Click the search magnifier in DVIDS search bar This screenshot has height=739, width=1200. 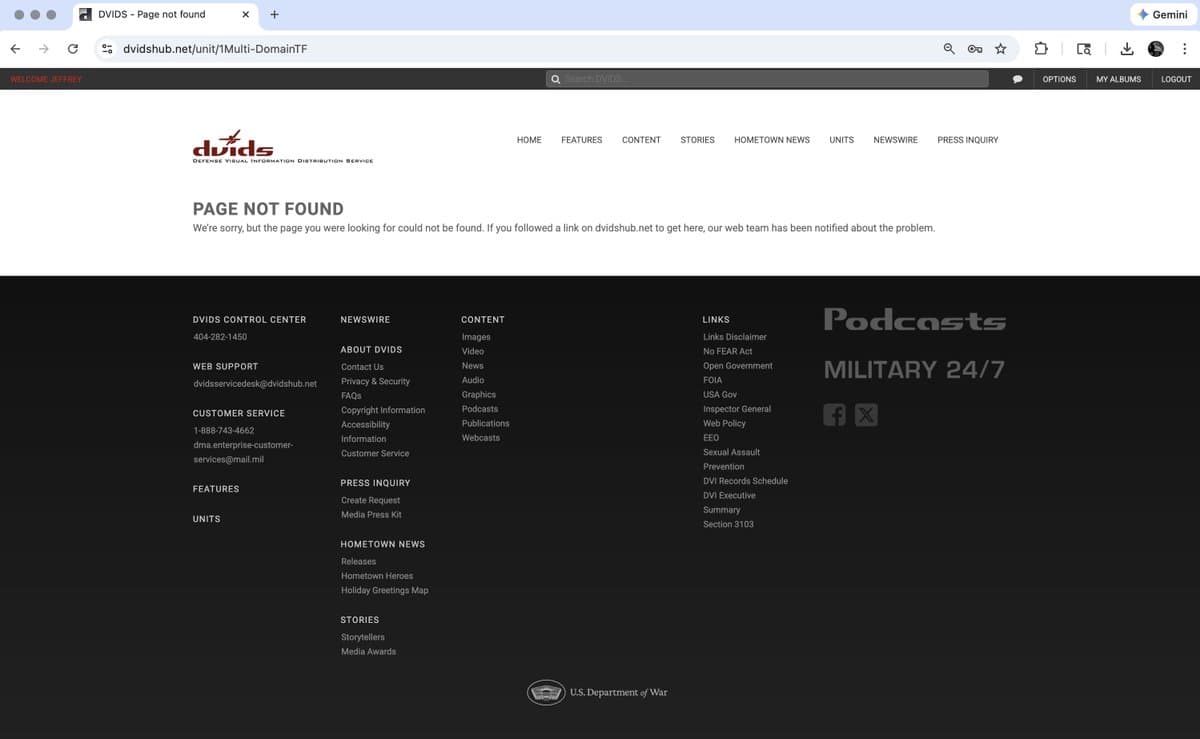tap(556, 79)
